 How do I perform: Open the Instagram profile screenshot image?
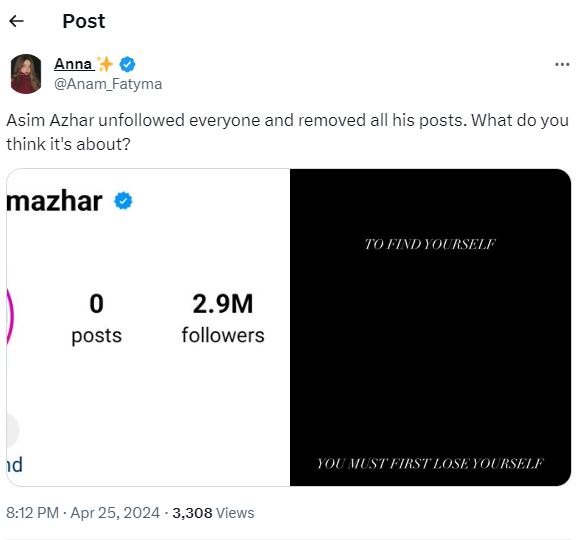(x=148, y=327)
